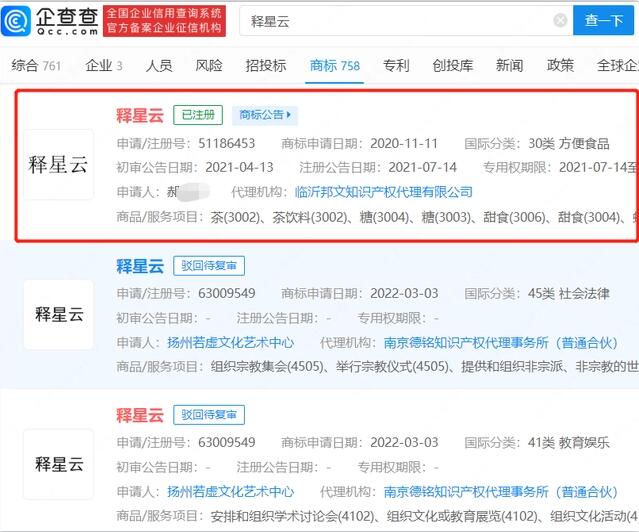The height and width of the screenshot is (532, 639).
Task: Open 南京德铭知识产权代理事务所 agency in 45类 result
Action: click(x=500, y=342)
